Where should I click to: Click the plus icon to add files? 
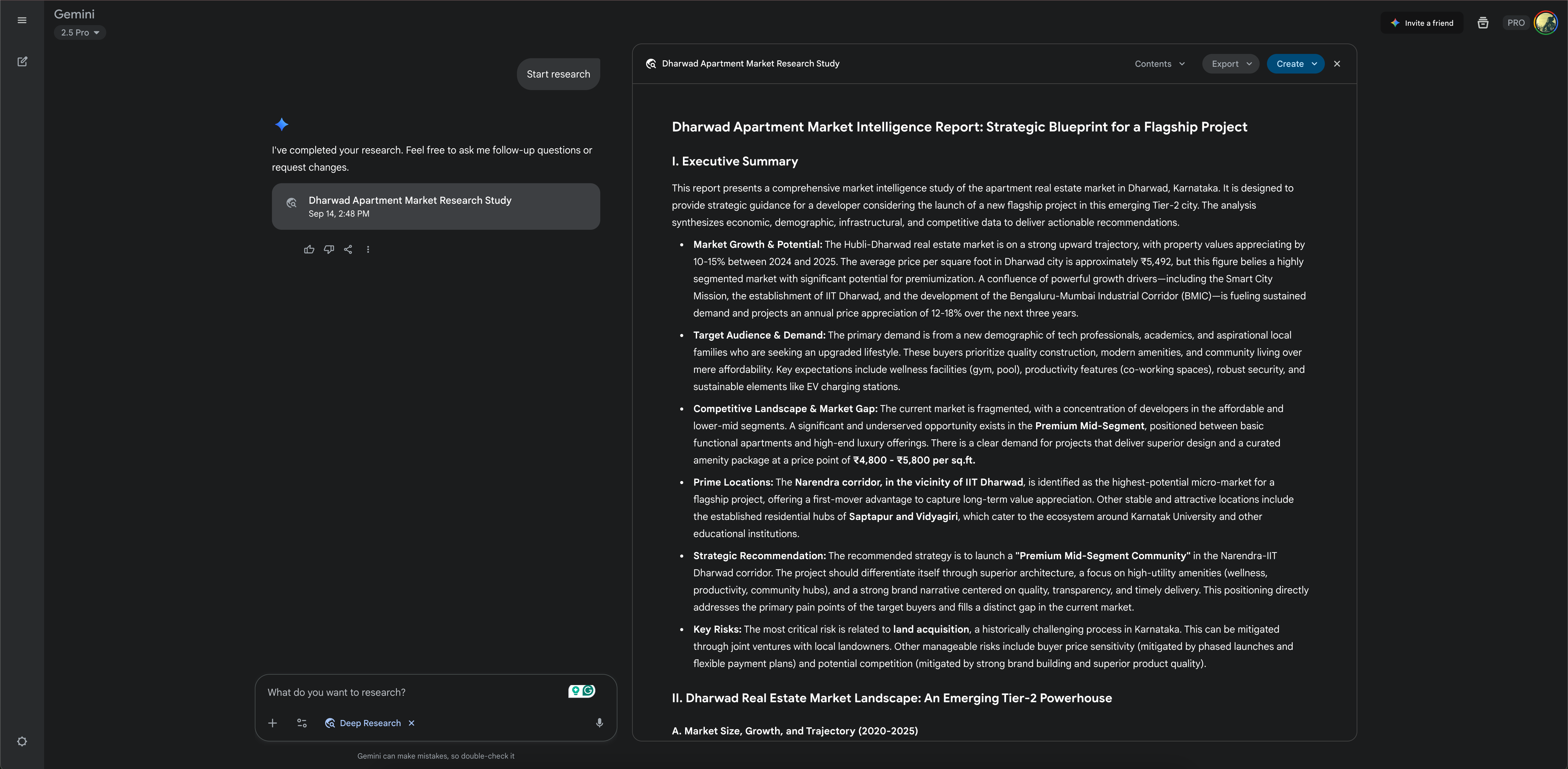click(x=272, y=723)
